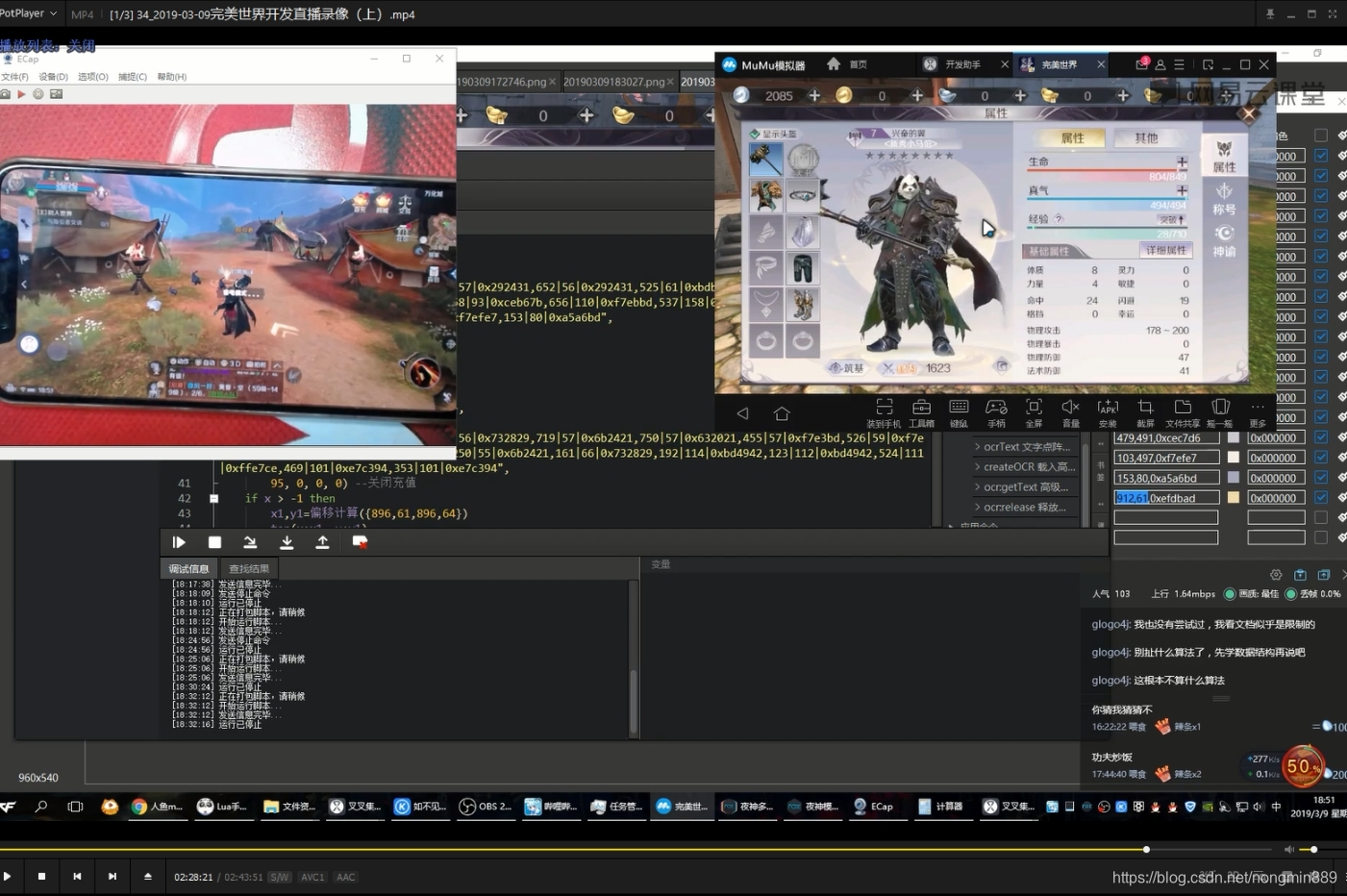Uncheck checkbox in 479,491,0xcec7d6 row
The height and width of the screenshot is (896, 1347).
coord(1321,437)
